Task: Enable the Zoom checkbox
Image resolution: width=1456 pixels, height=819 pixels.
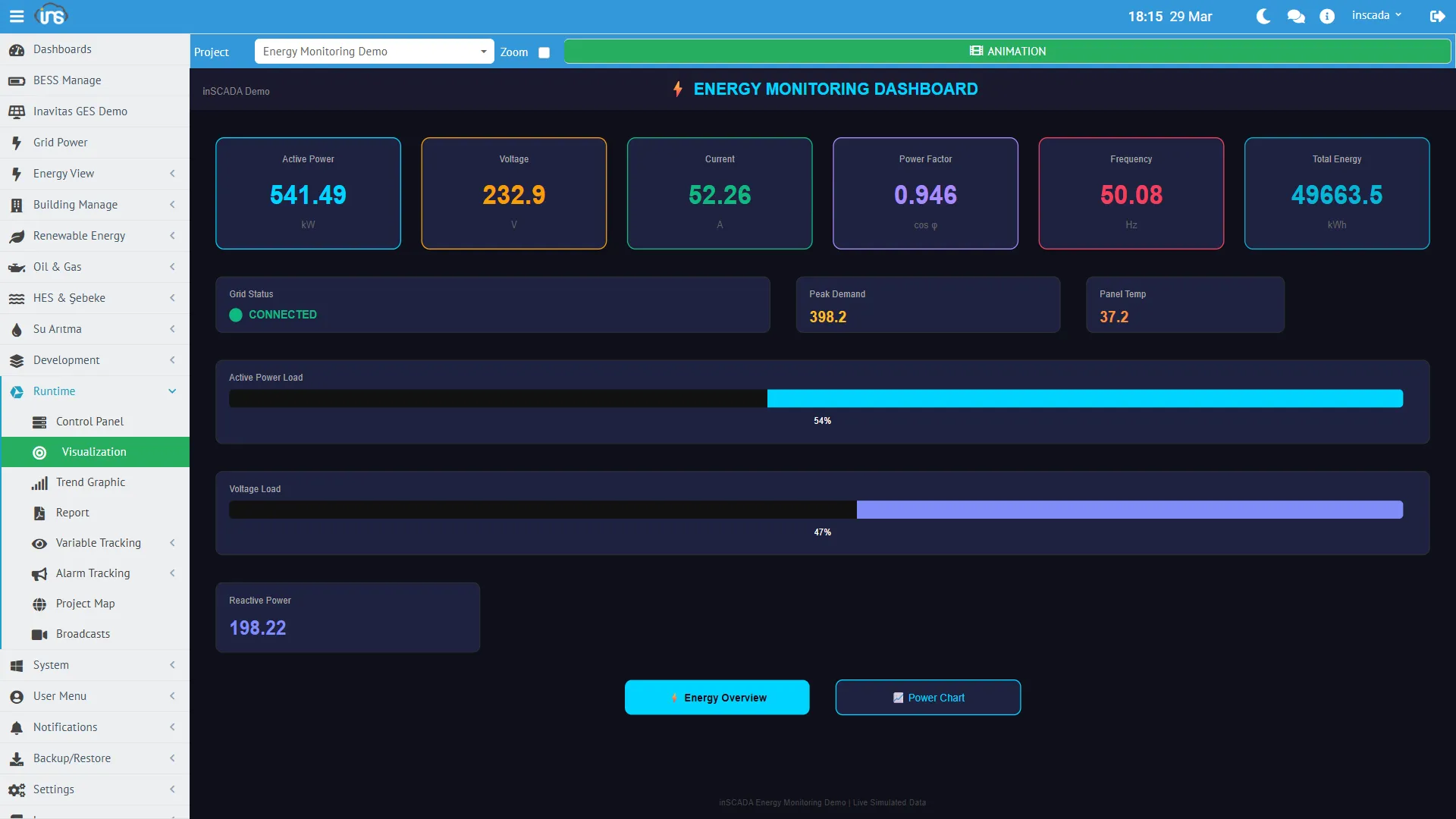Action: tap(544, 52)
